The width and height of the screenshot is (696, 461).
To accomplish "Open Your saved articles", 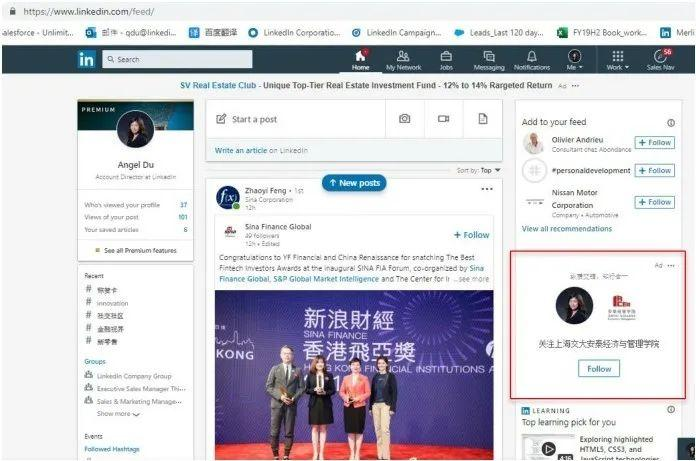I will [x=136, y=229].
